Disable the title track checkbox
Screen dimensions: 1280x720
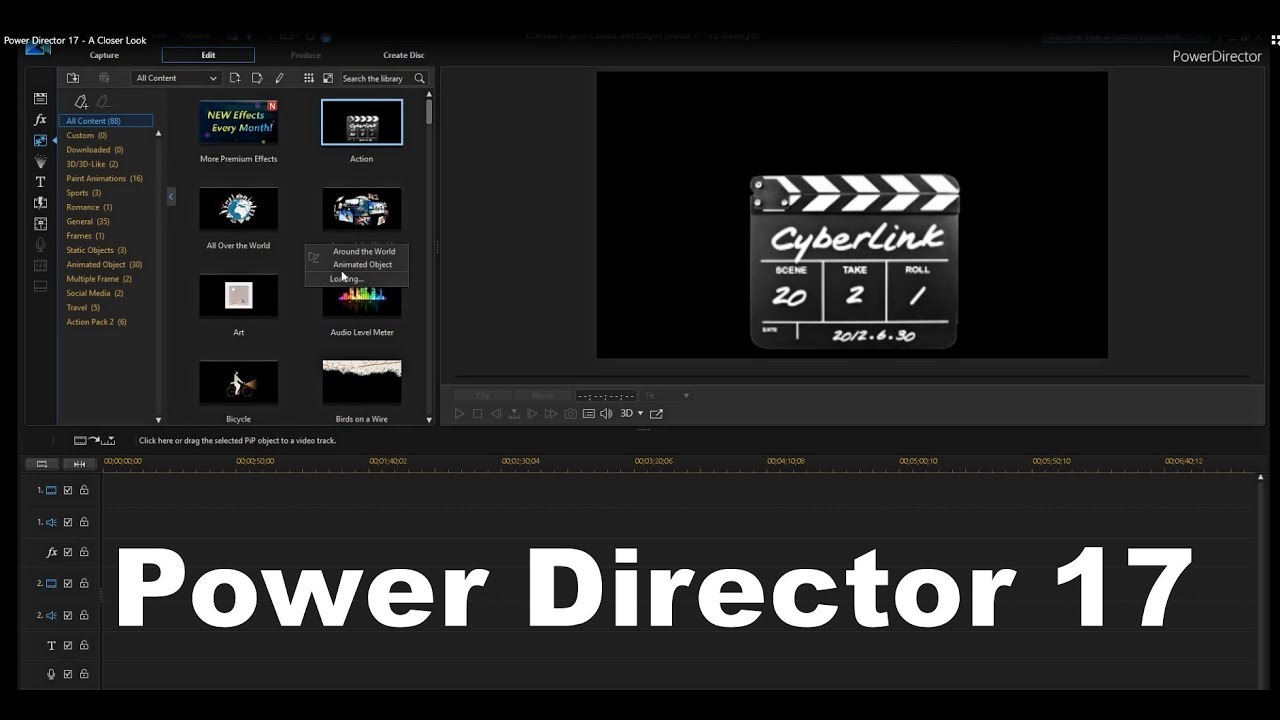68,645
